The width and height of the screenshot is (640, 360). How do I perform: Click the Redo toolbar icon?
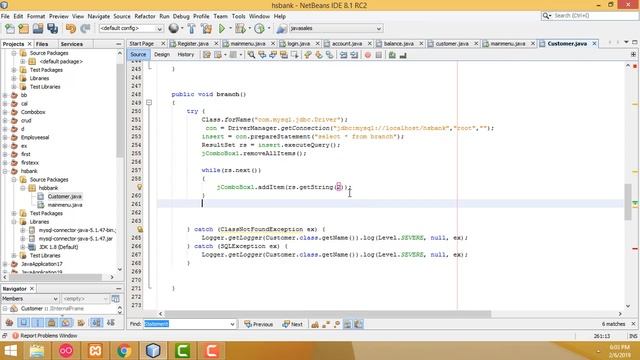pyautogui.click(x=85, y=29)
